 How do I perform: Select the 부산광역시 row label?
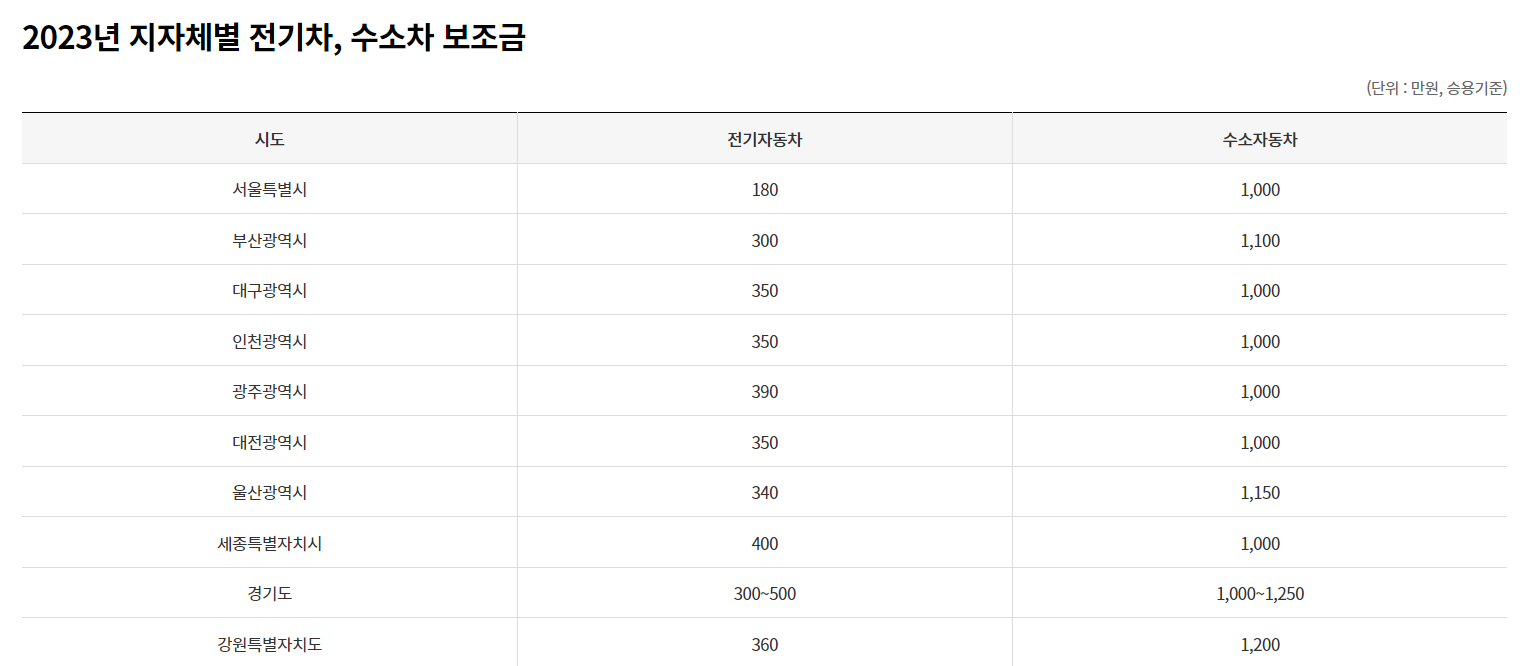(x=270, y=241)
